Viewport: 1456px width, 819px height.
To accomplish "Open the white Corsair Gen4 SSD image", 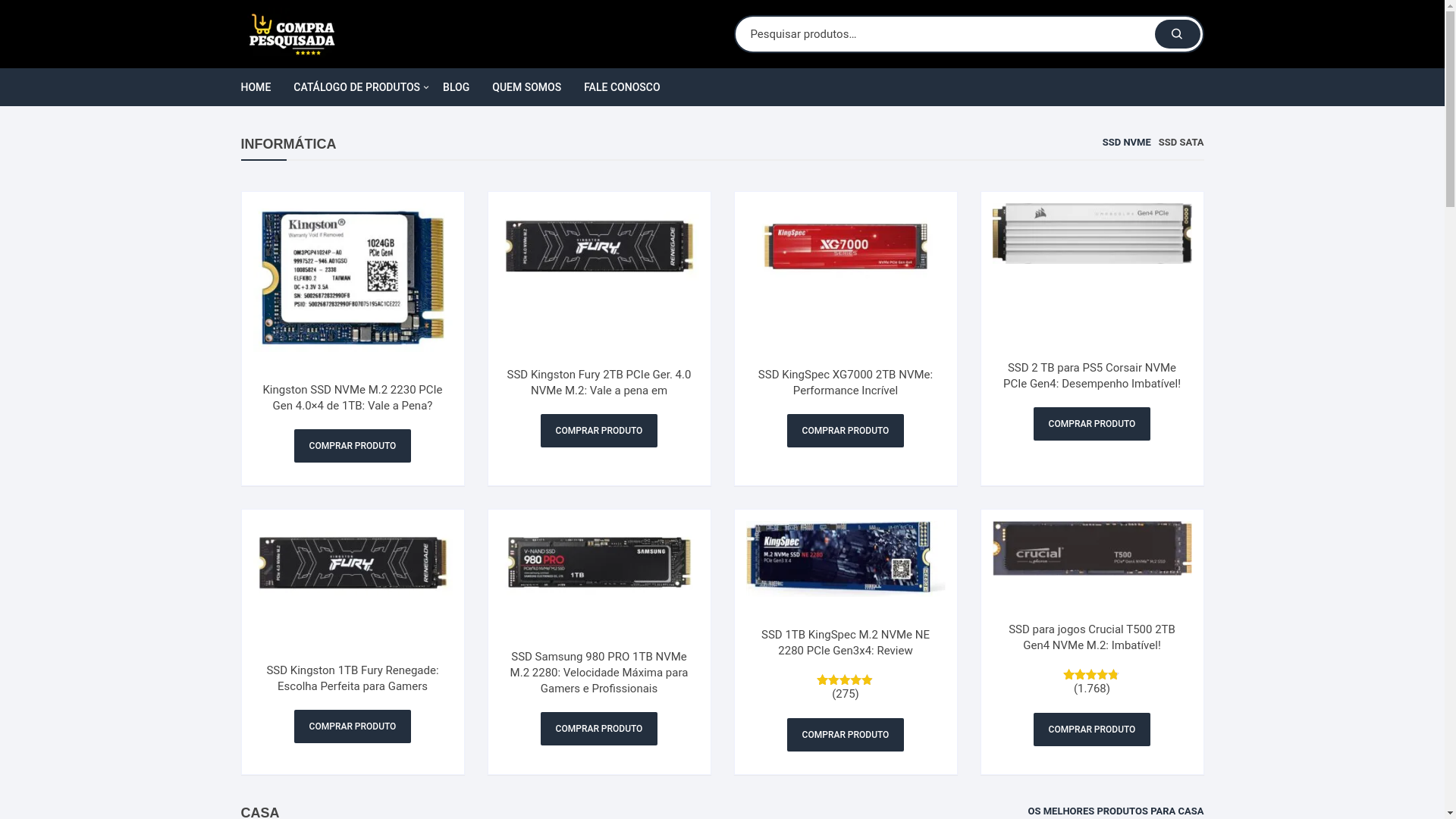I will point(1092,234).
